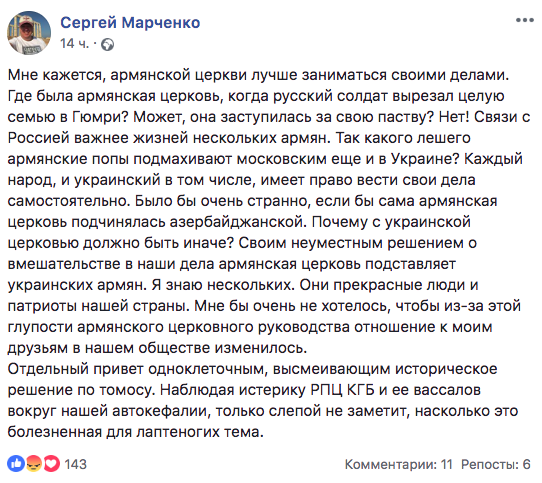Click the word "одноклеточным" in the post
The image size is (542, 483).
(208, 369)
